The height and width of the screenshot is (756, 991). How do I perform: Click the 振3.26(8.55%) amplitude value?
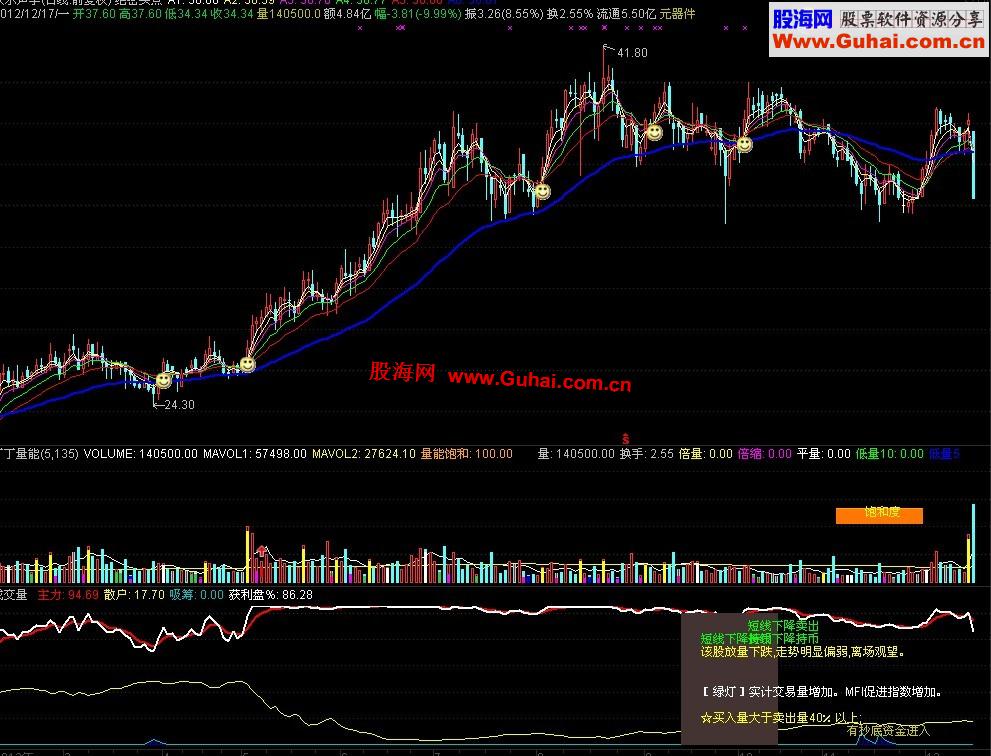(x=504, y=13)
